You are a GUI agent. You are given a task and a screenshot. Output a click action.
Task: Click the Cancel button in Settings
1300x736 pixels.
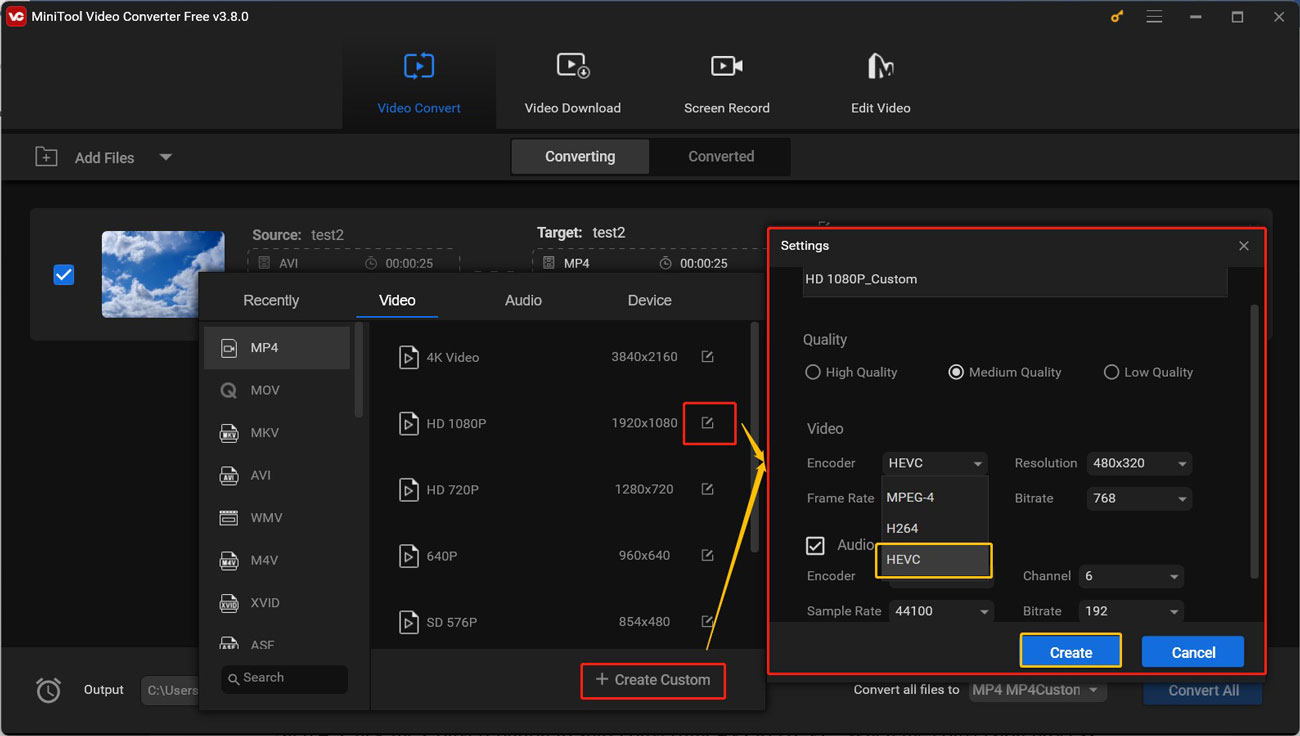[1193, 652]
